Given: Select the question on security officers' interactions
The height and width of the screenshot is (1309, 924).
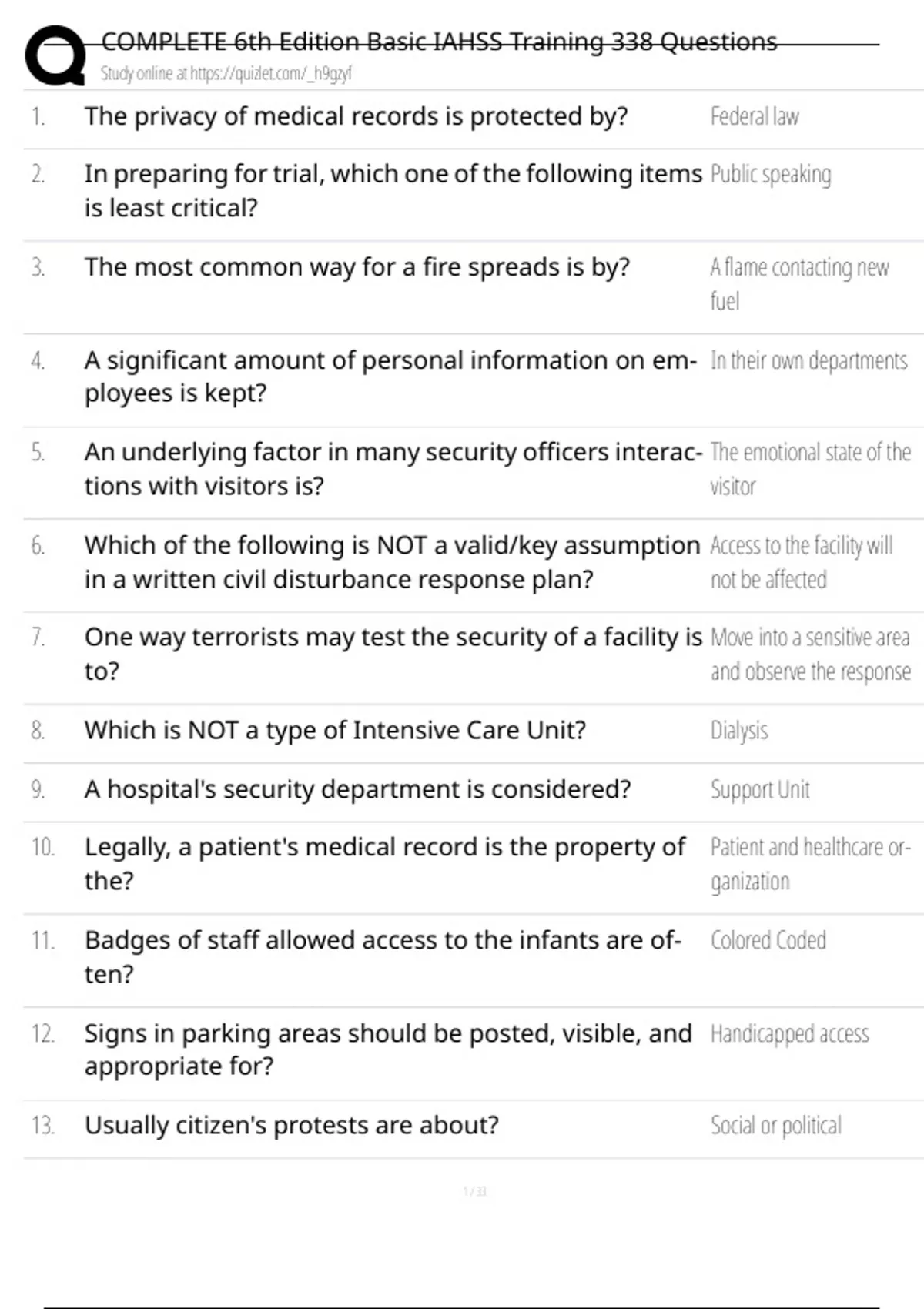Looking at the screenshot, I should pyautogui.click(x=393, y=469).
